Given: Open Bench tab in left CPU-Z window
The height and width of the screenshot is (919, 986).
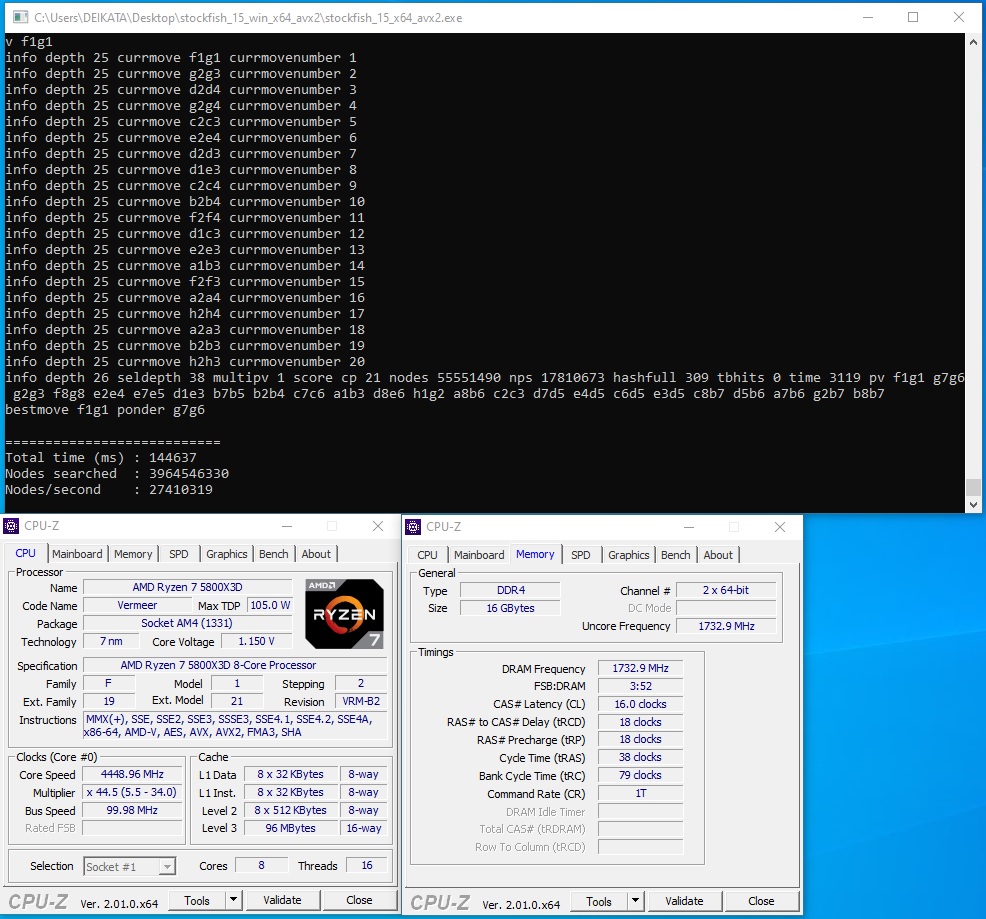Looking at the screenshot, I should [x=274, y=554].
